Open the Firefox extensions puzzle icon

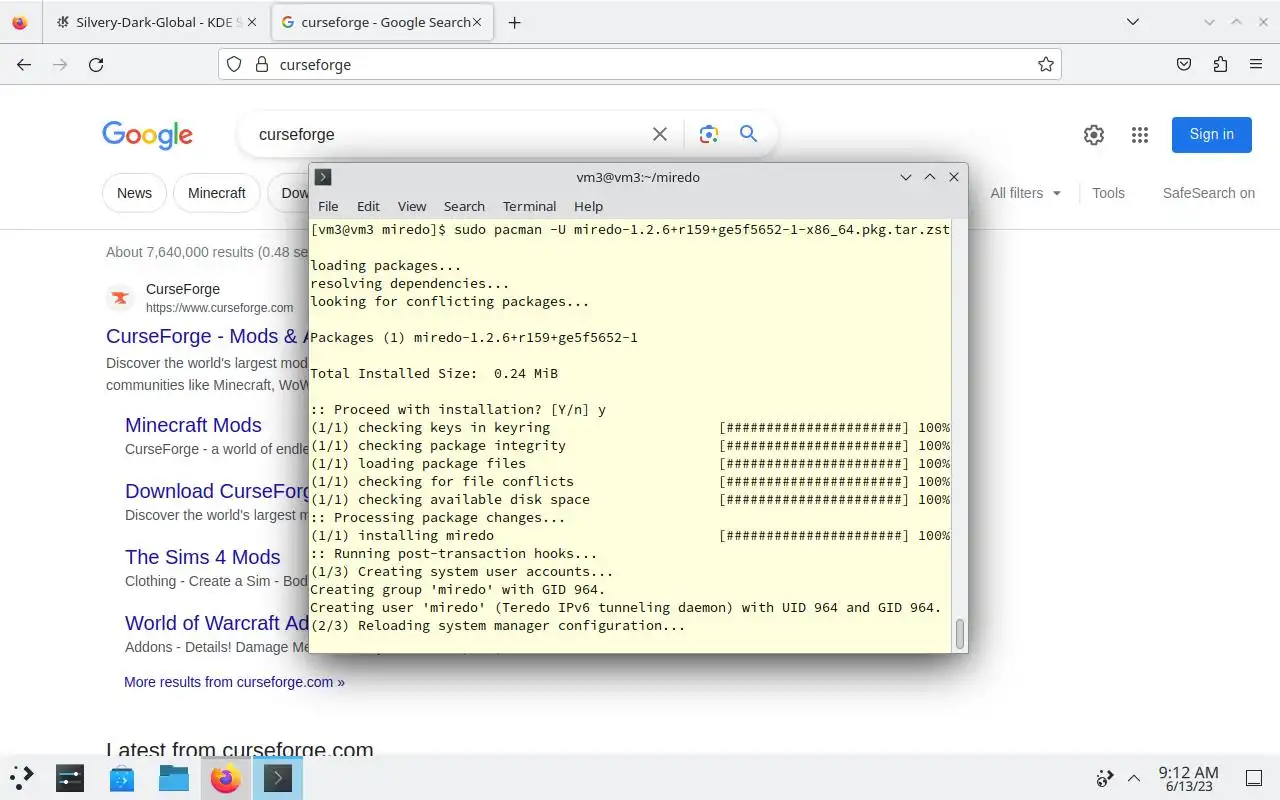pos(1220,64)
